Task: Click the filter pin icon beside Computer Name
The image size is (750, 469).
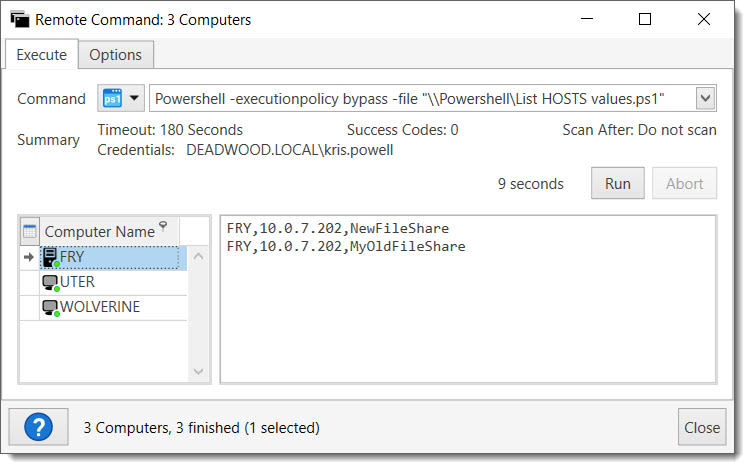Action: pyautogui.click(x=163, y=225)
